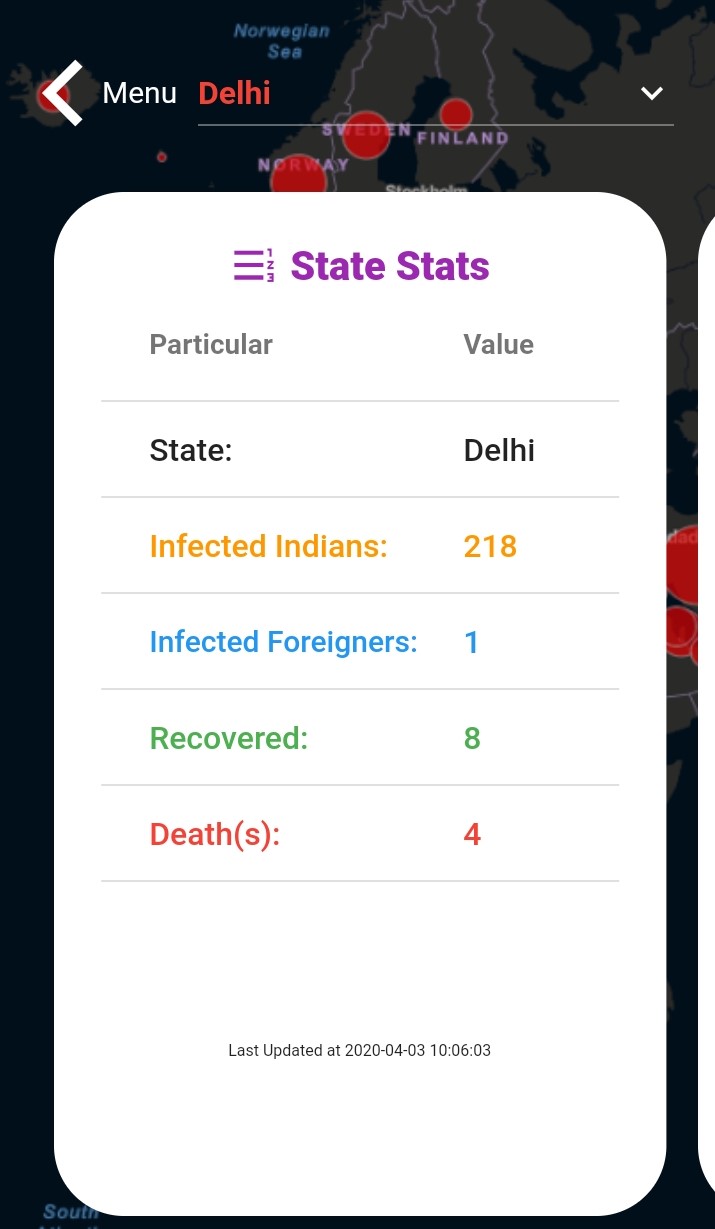The height and width of the screenshot is (1229, 715).
Task: Expand the Delhi state dropdown
Action: click(x=435, y=94)
